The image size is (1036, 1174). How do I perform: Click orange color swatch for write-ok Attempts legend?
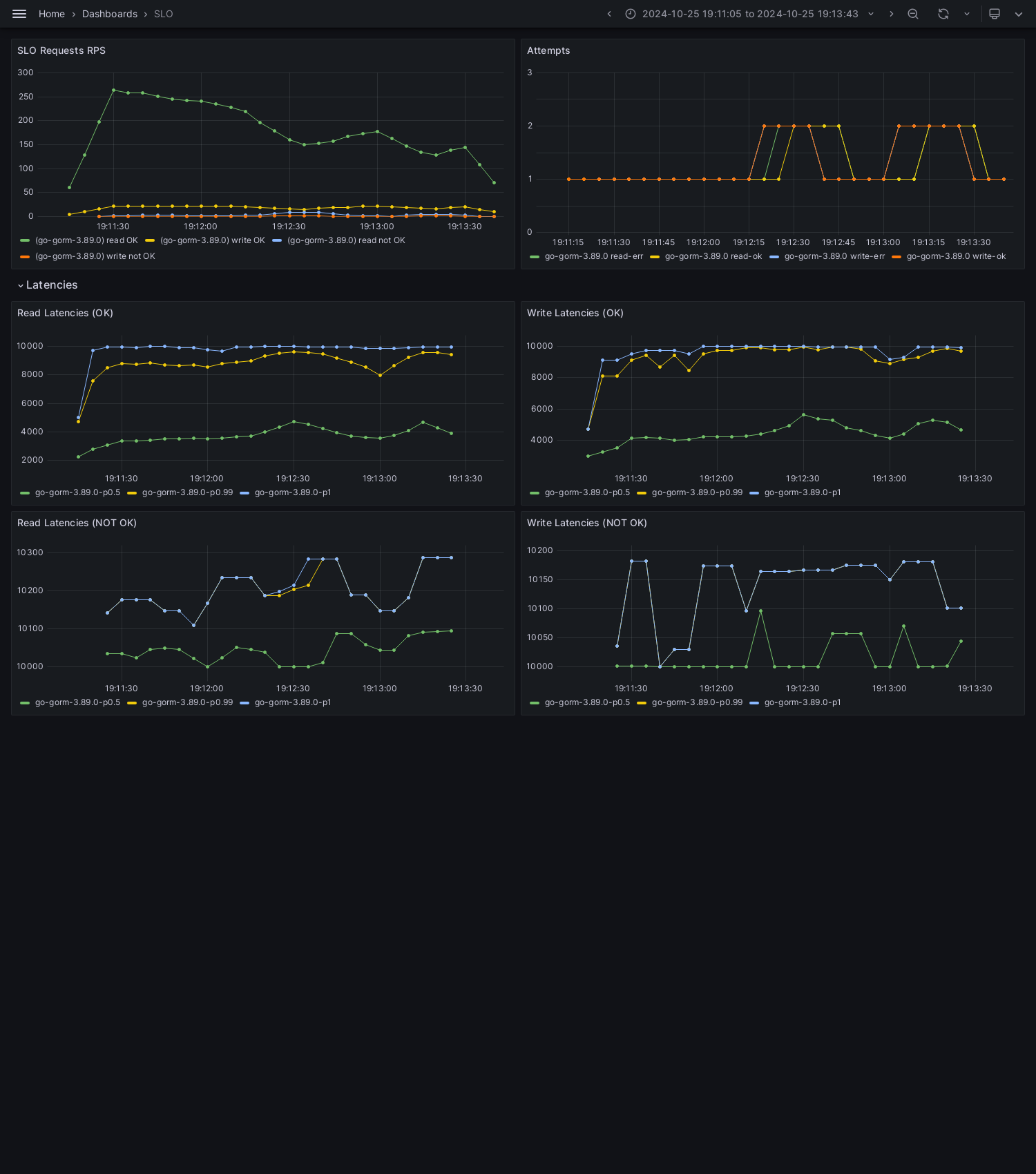point(896,256)
